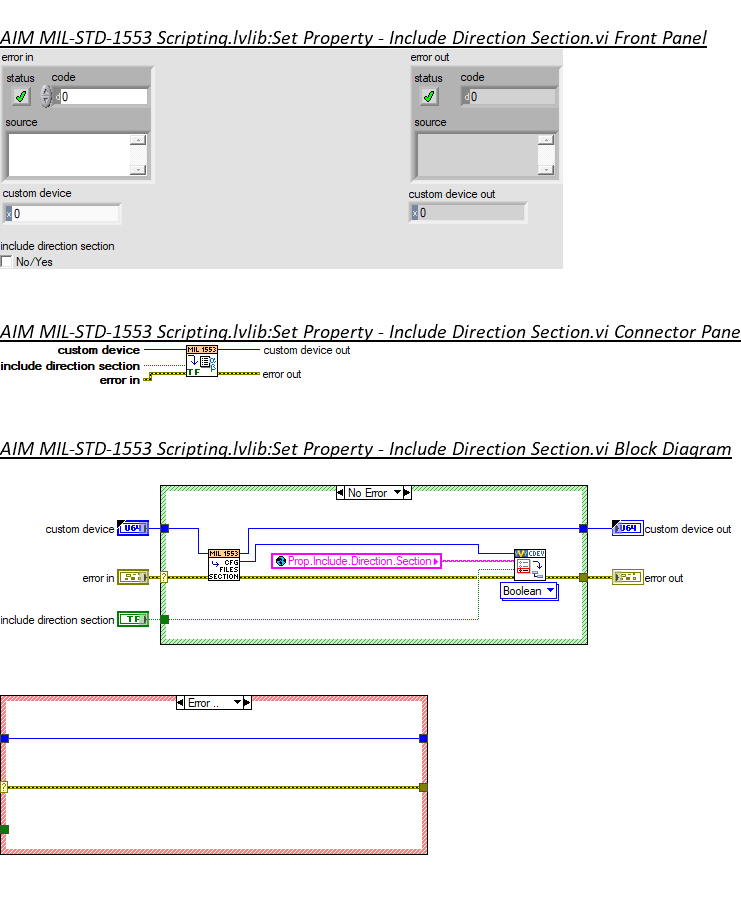This screenshot has width=741, height=905.
Task: Select the custom device U64 input terminal
Action: (133, 528)
